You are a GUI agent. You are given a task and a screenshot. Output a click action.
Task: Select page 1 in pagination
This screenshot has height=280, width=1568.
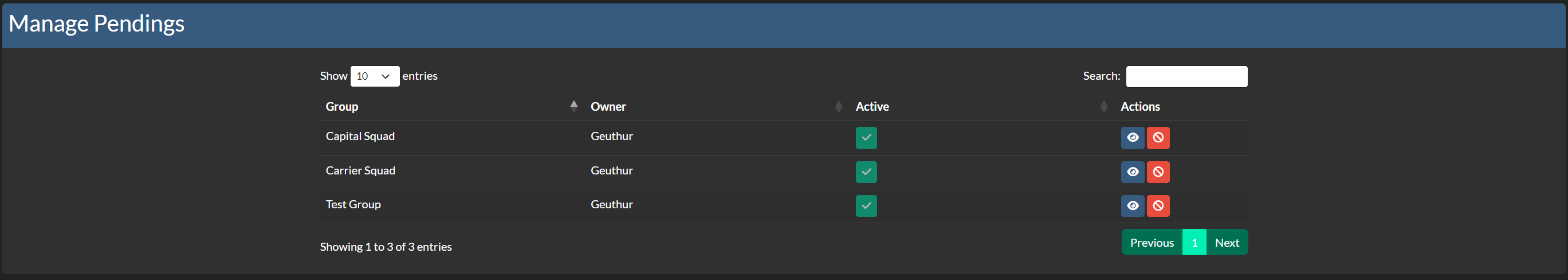[x=1194, y=242]
